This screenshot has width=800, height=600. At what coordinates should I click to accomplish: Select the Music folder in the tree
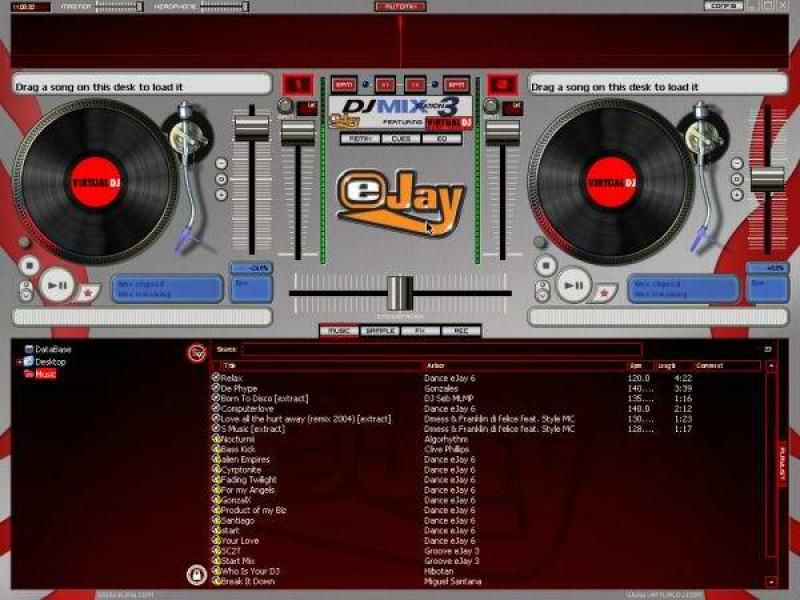click(x=46, y=374)
